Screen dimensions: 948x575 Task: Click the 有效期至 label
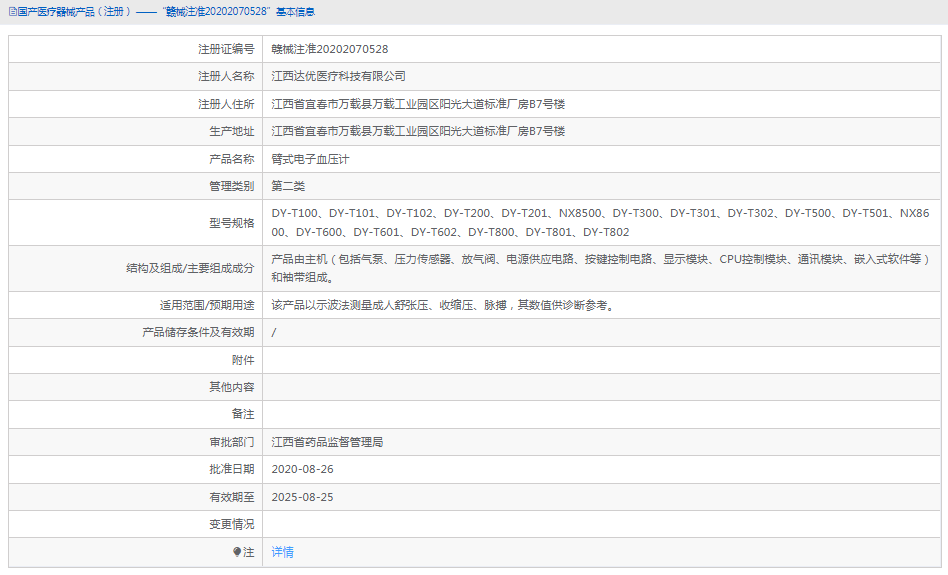232,497
